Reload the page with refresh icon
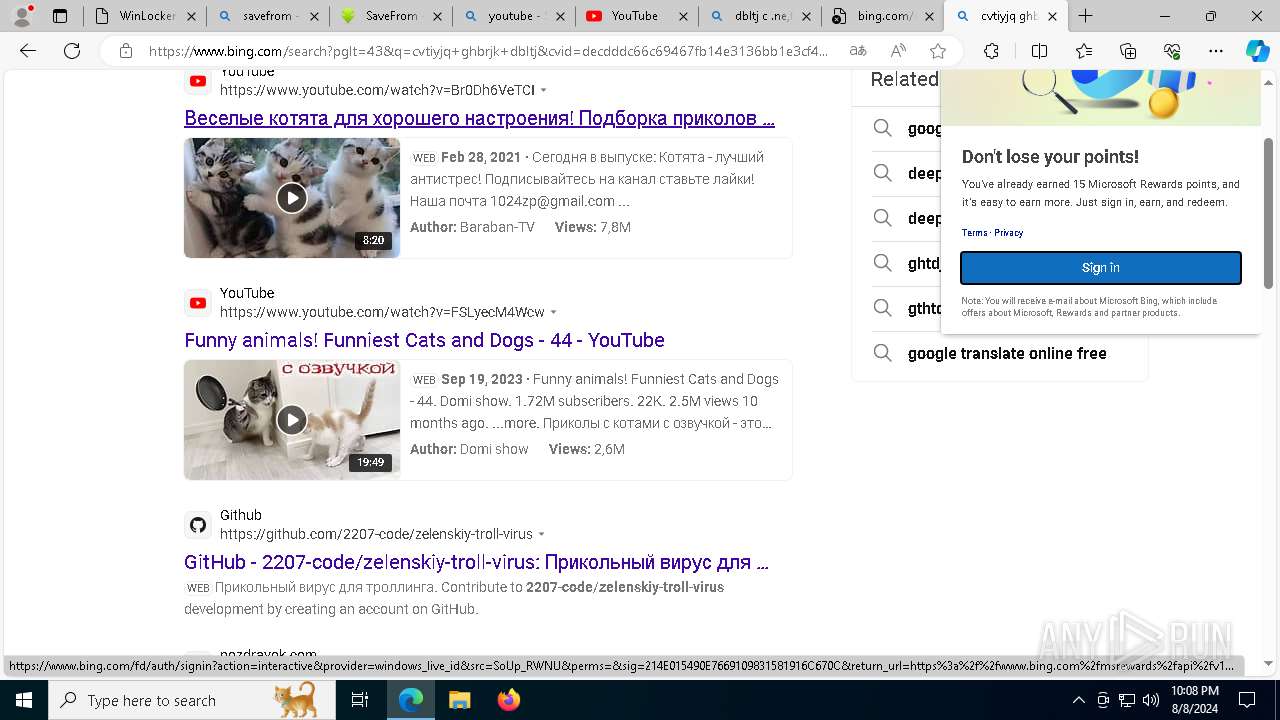 (x=72, y=51)
